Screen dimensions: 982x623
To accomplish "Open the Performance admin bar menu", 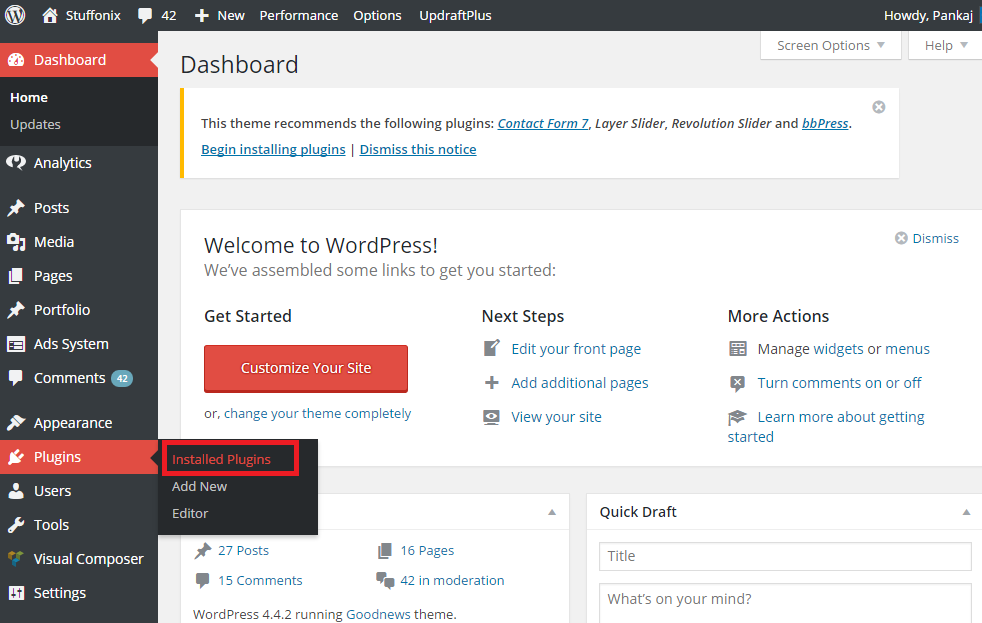I will 299,16.
